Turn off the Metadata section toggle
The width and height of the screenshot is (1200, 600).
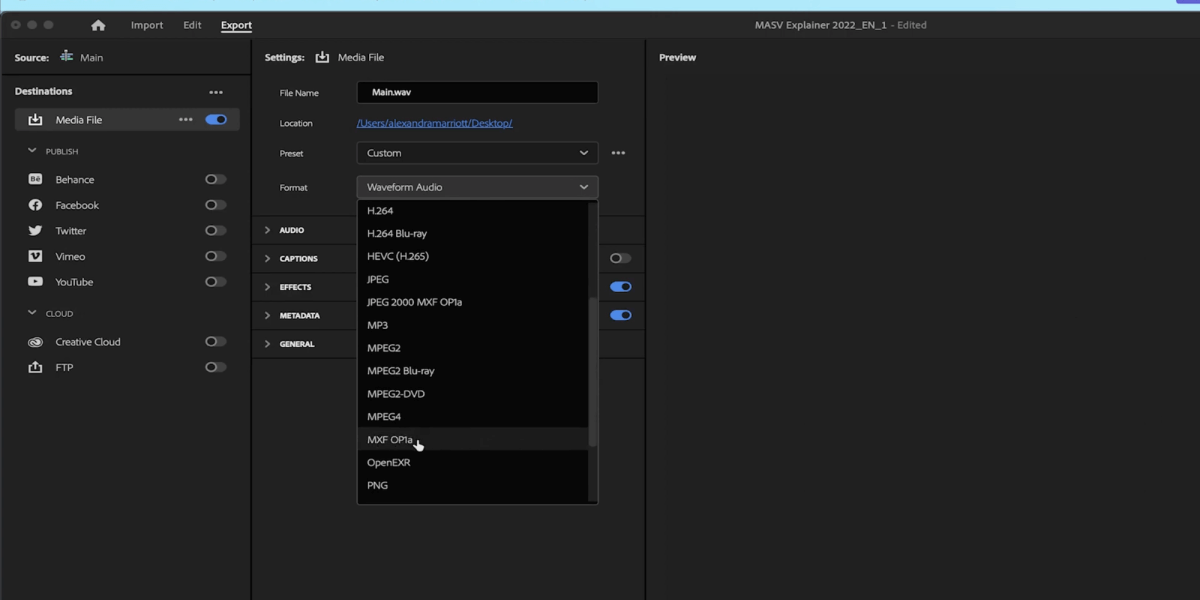pos(621,315)
